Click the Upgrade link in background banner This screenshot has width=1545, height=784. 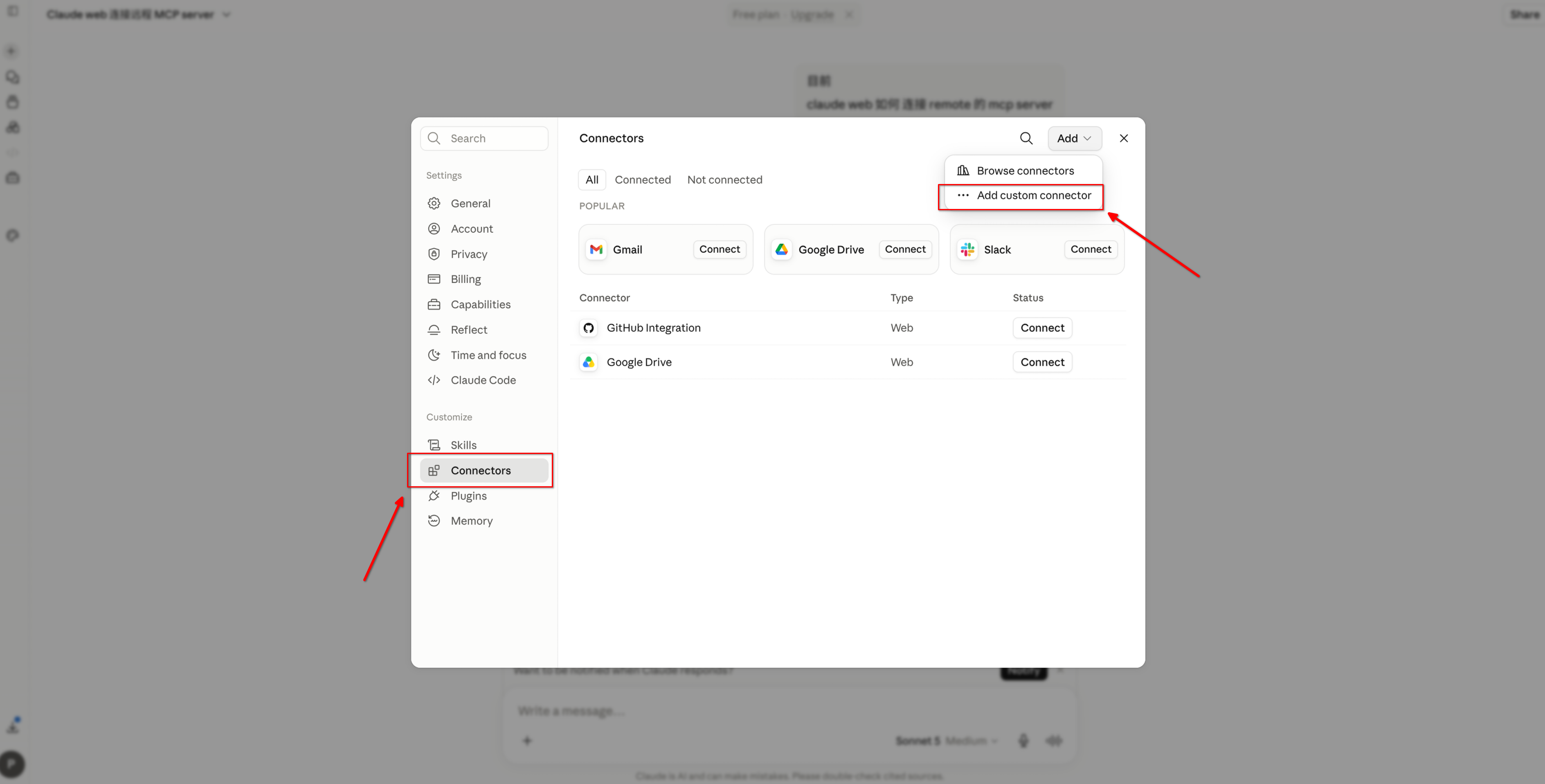coord(812,14)
